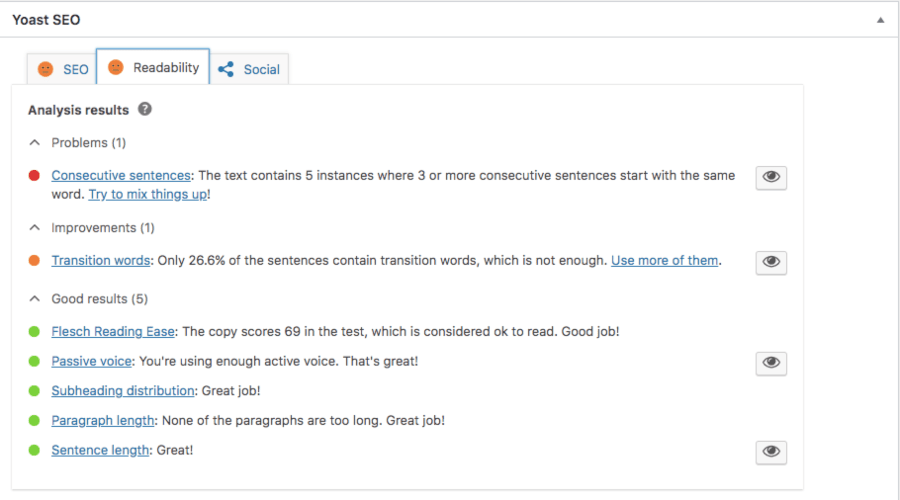Toggle eye highlight for Transition words
The width and height of the screenshot is (900, 500).
(x=771, y=262)
